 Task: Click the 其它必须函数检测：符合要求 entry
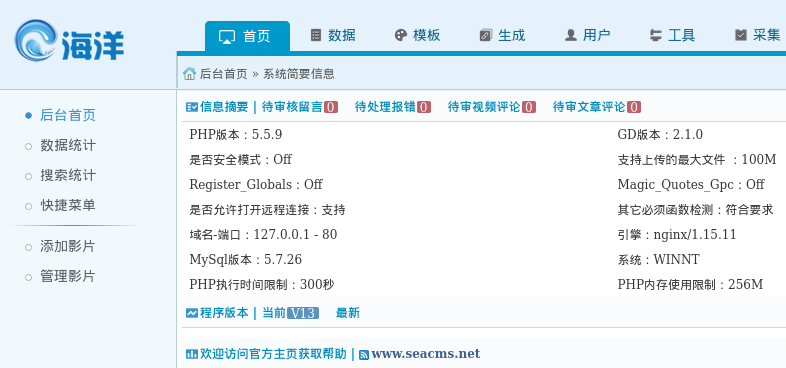point(695,210)
